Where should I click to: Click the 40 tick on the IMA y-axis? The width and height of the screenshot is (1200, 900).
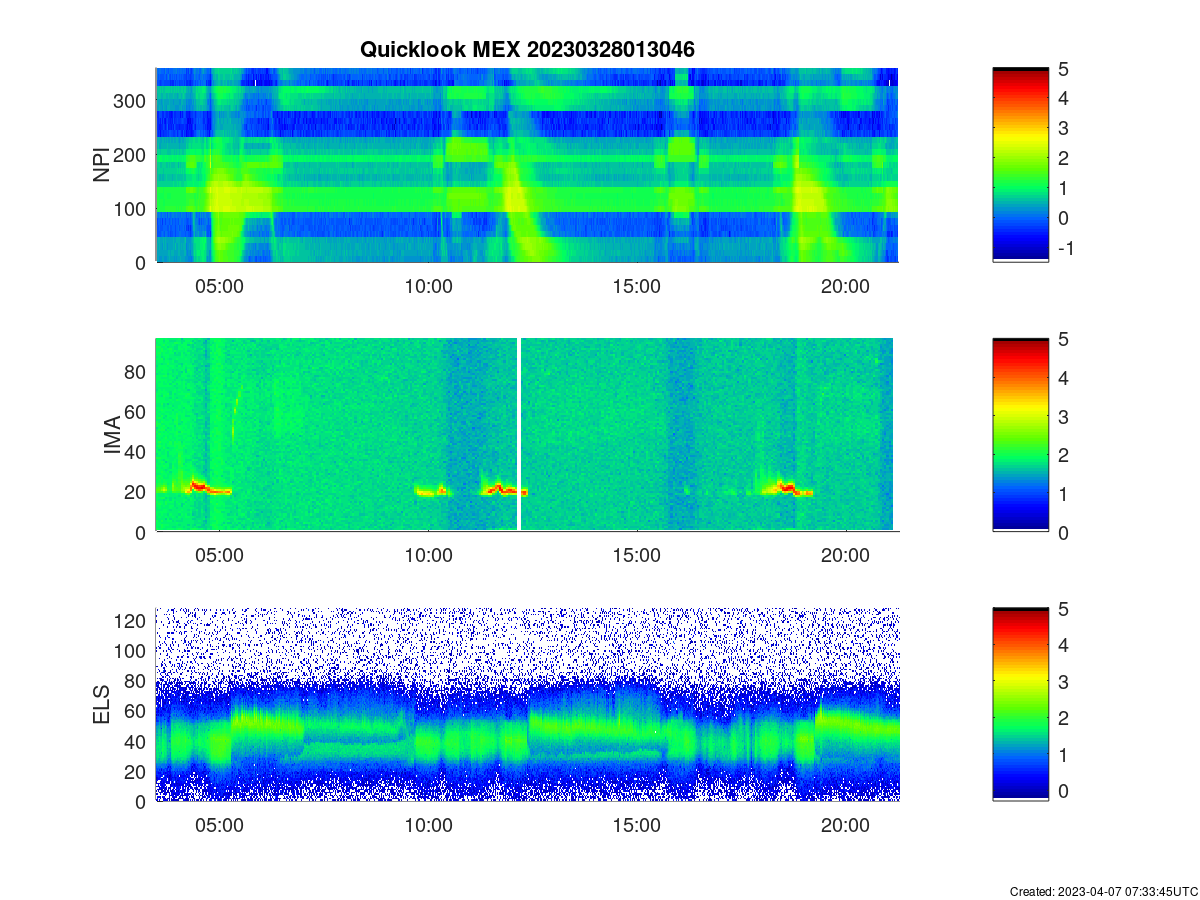click(x=137, y=451)
